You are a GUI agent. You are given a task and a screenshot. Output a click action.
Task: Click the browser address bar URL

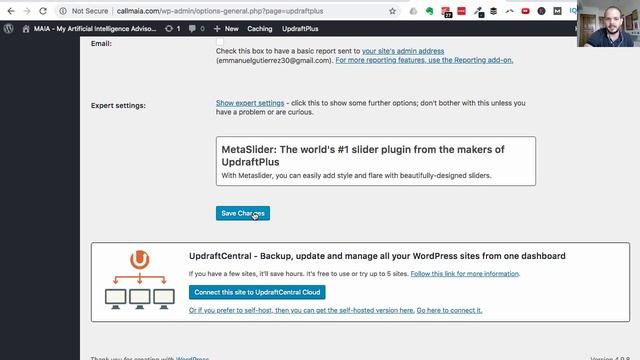pos(220,11)
